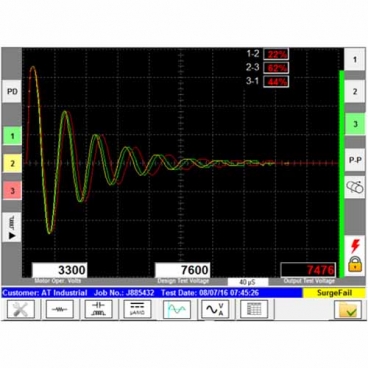Click the Motor Oper. Volts 3300 field
This screenshot has height=368, width=368.
coord(59,270)
